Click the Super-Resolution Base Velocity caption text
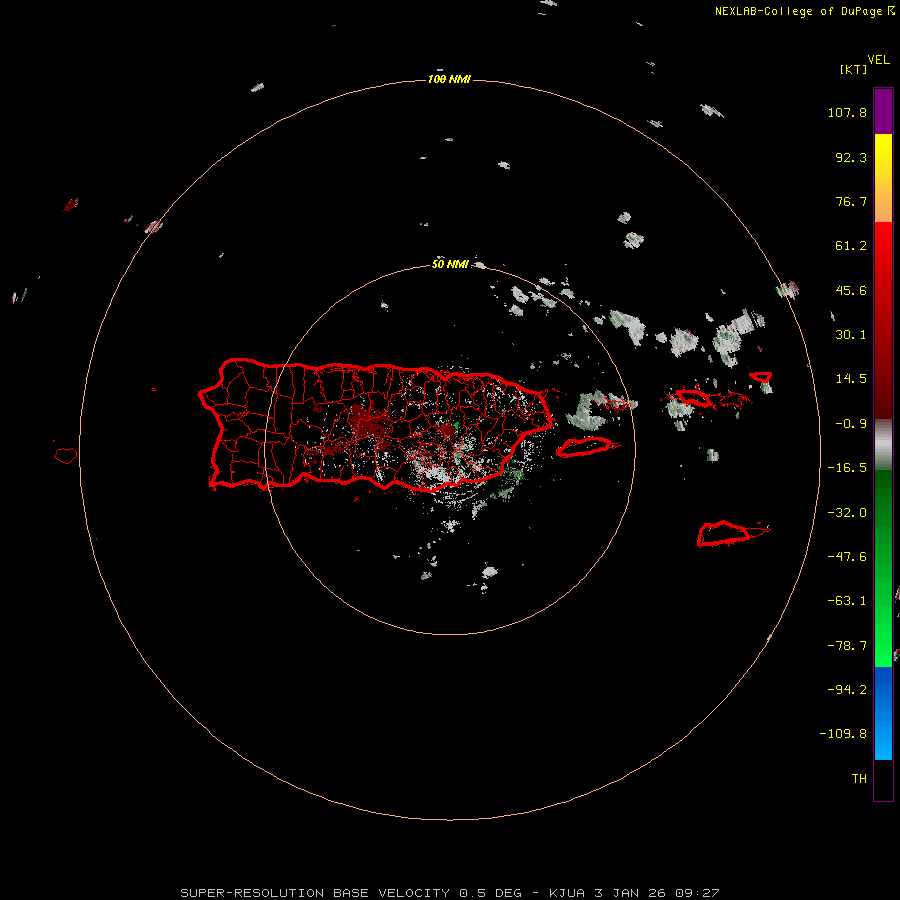 (449, 893)
